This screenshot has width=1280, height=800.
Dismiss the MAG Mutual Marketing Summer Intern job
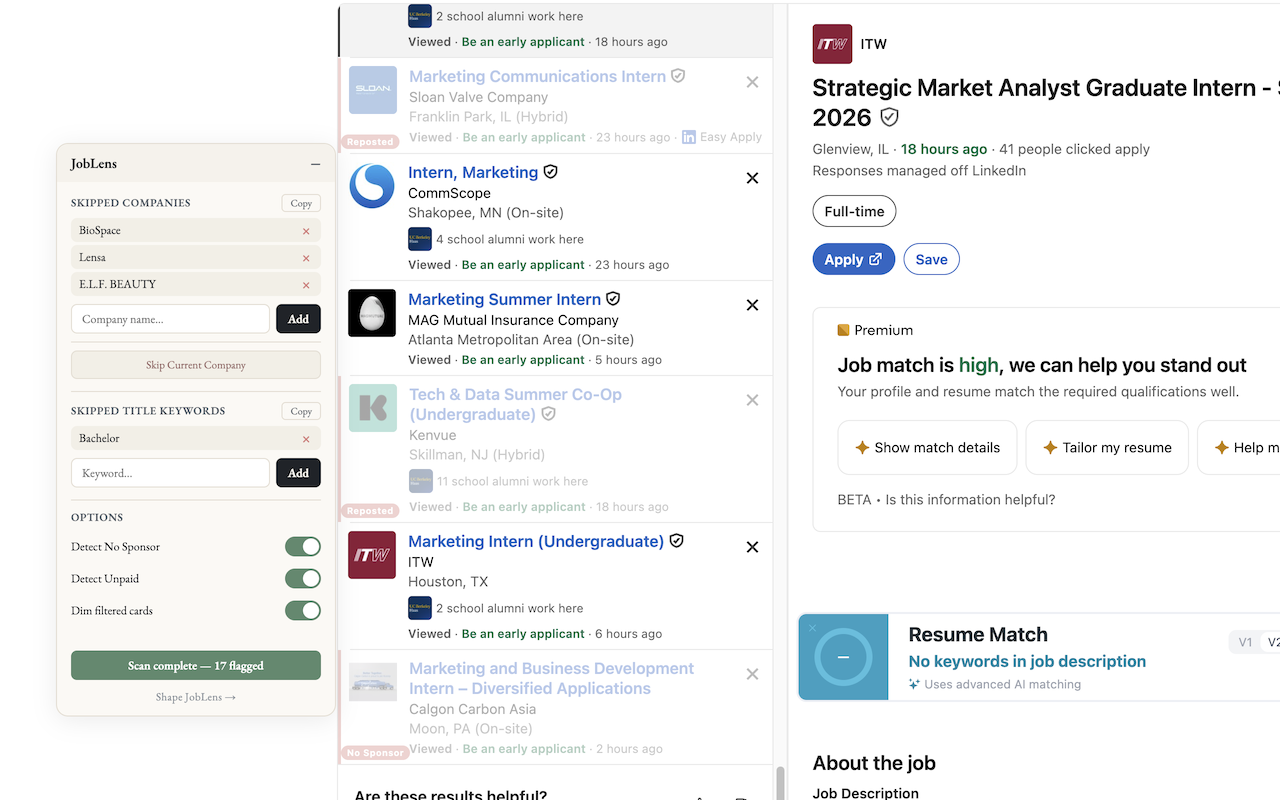(752, 305)
